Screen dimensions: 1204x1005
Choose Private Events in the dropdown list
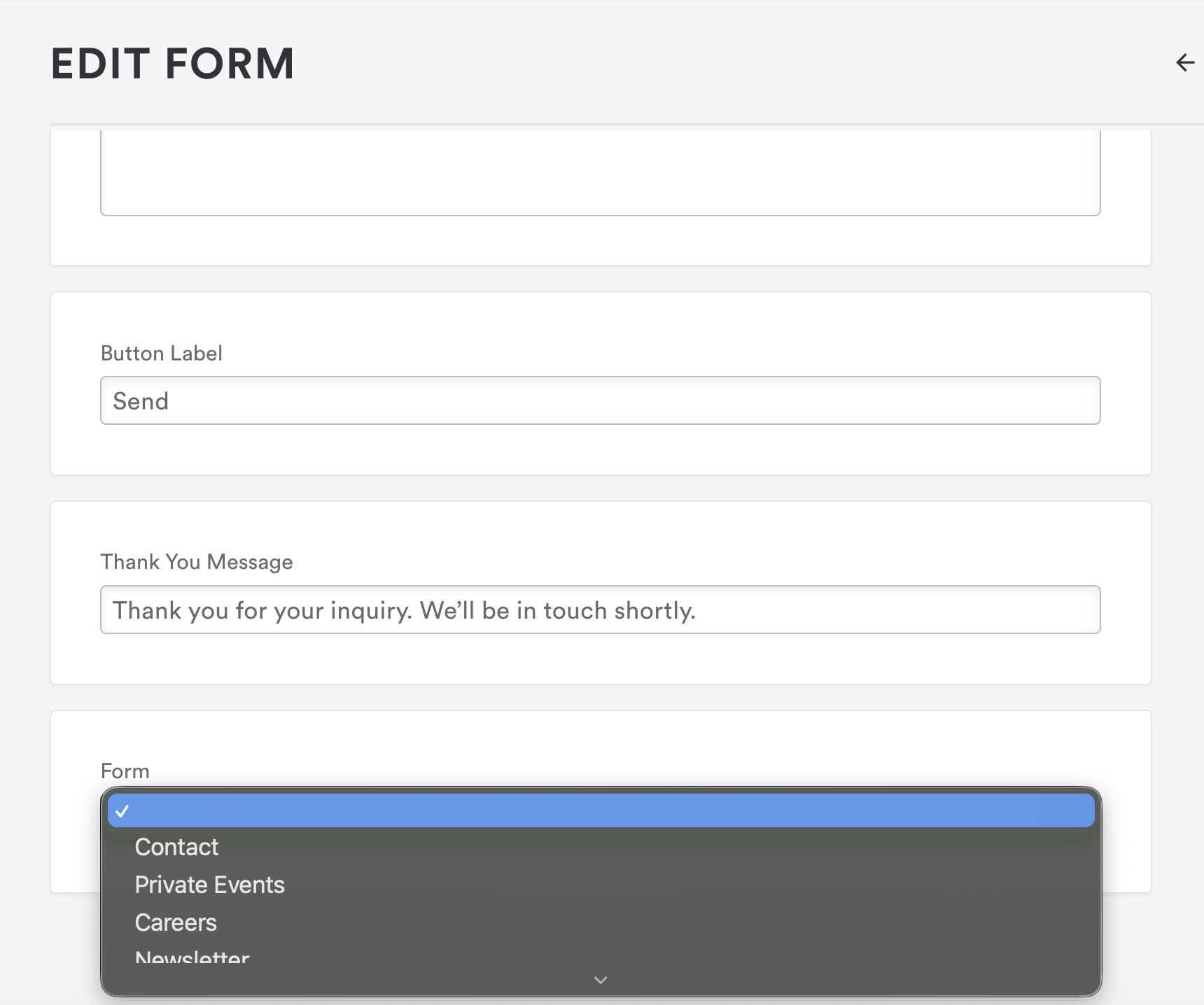209,885
